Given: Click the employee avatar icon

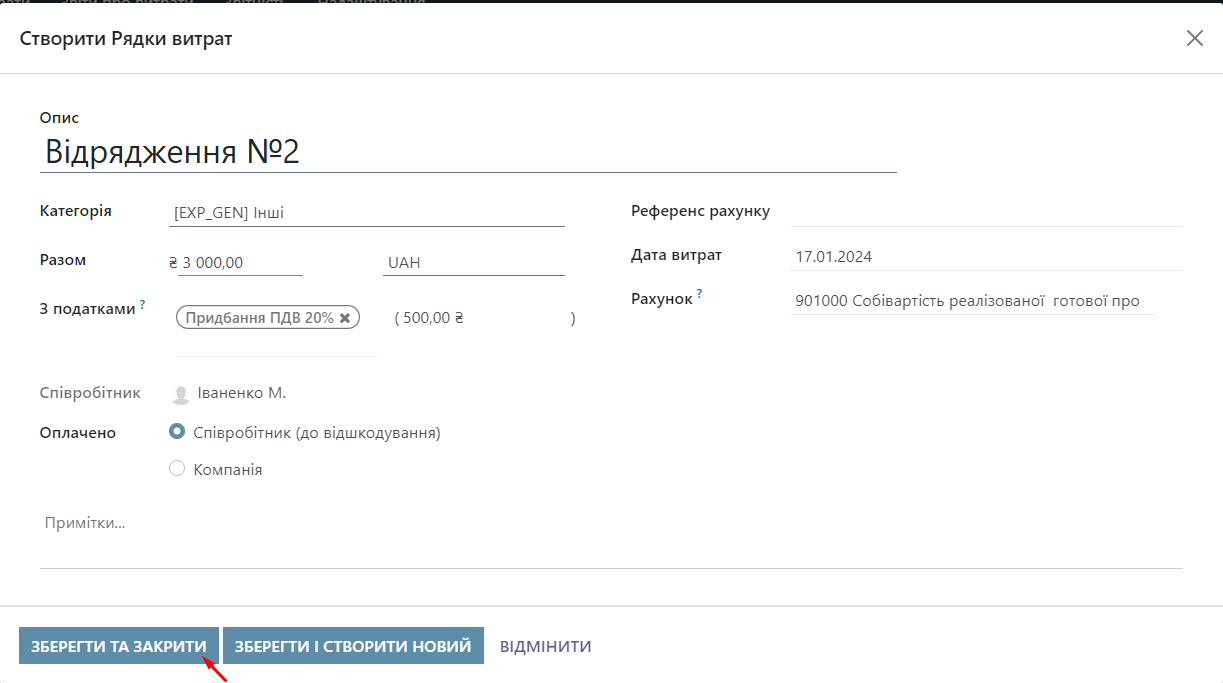Looking at the screenshot, I should point(181,394).
